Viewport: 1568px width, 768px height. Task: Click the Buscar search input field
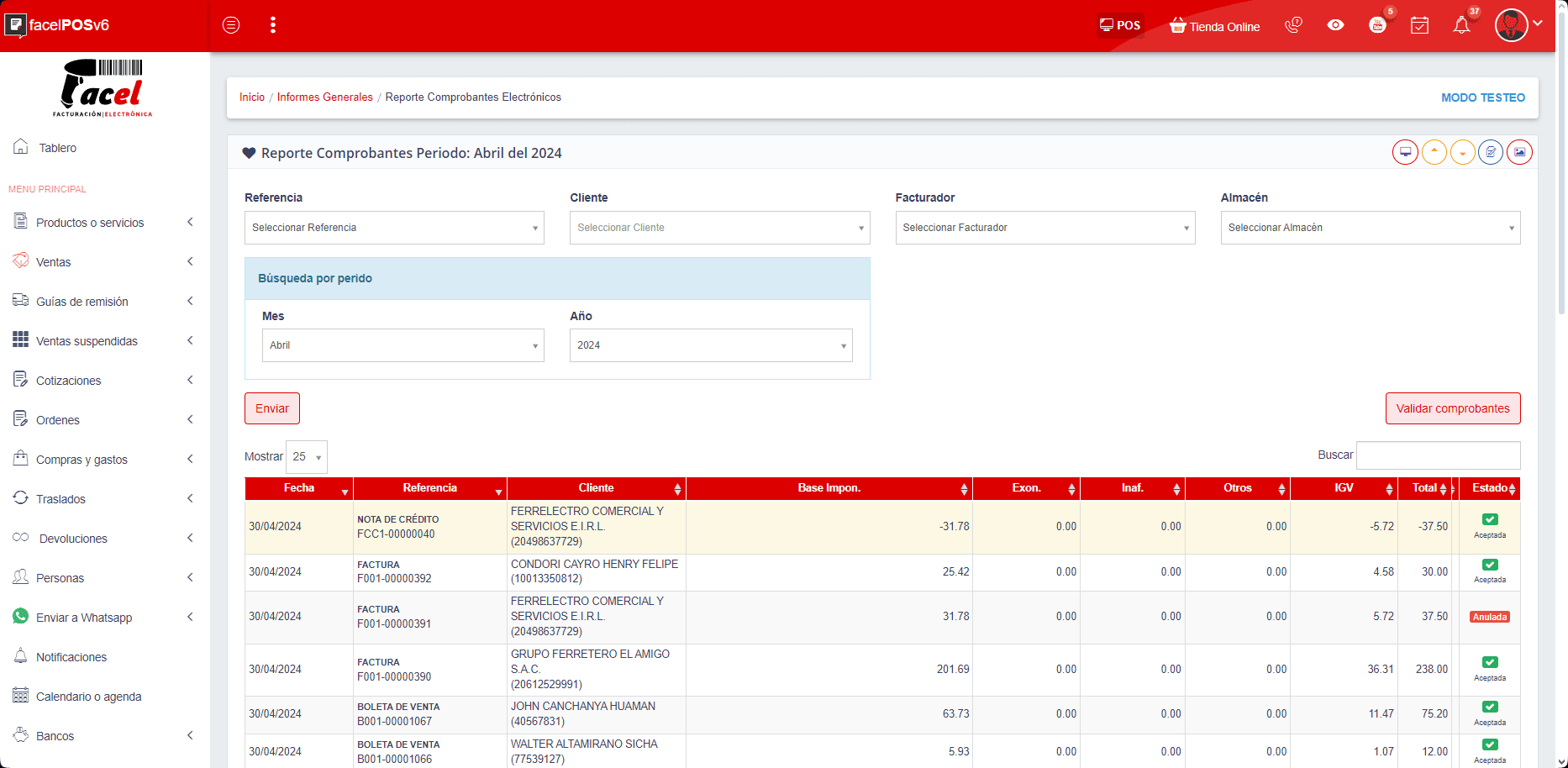click(1438, 455)
